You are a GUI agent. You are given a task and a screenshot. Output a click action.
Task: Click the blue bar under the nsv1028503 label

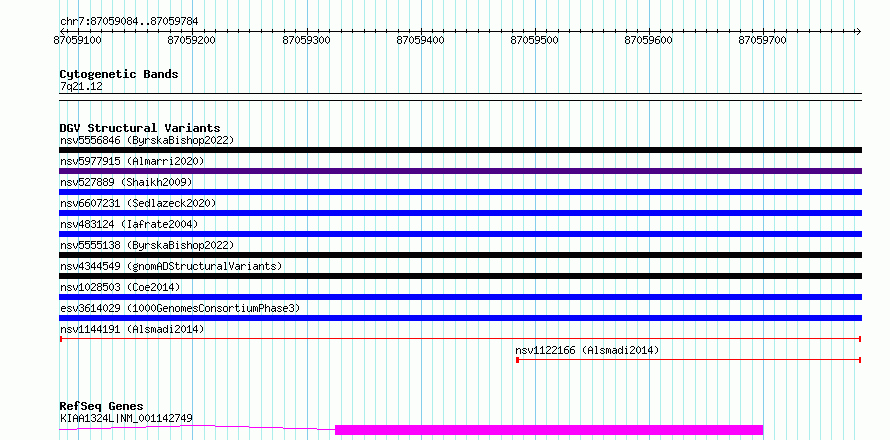coord(460,297)
